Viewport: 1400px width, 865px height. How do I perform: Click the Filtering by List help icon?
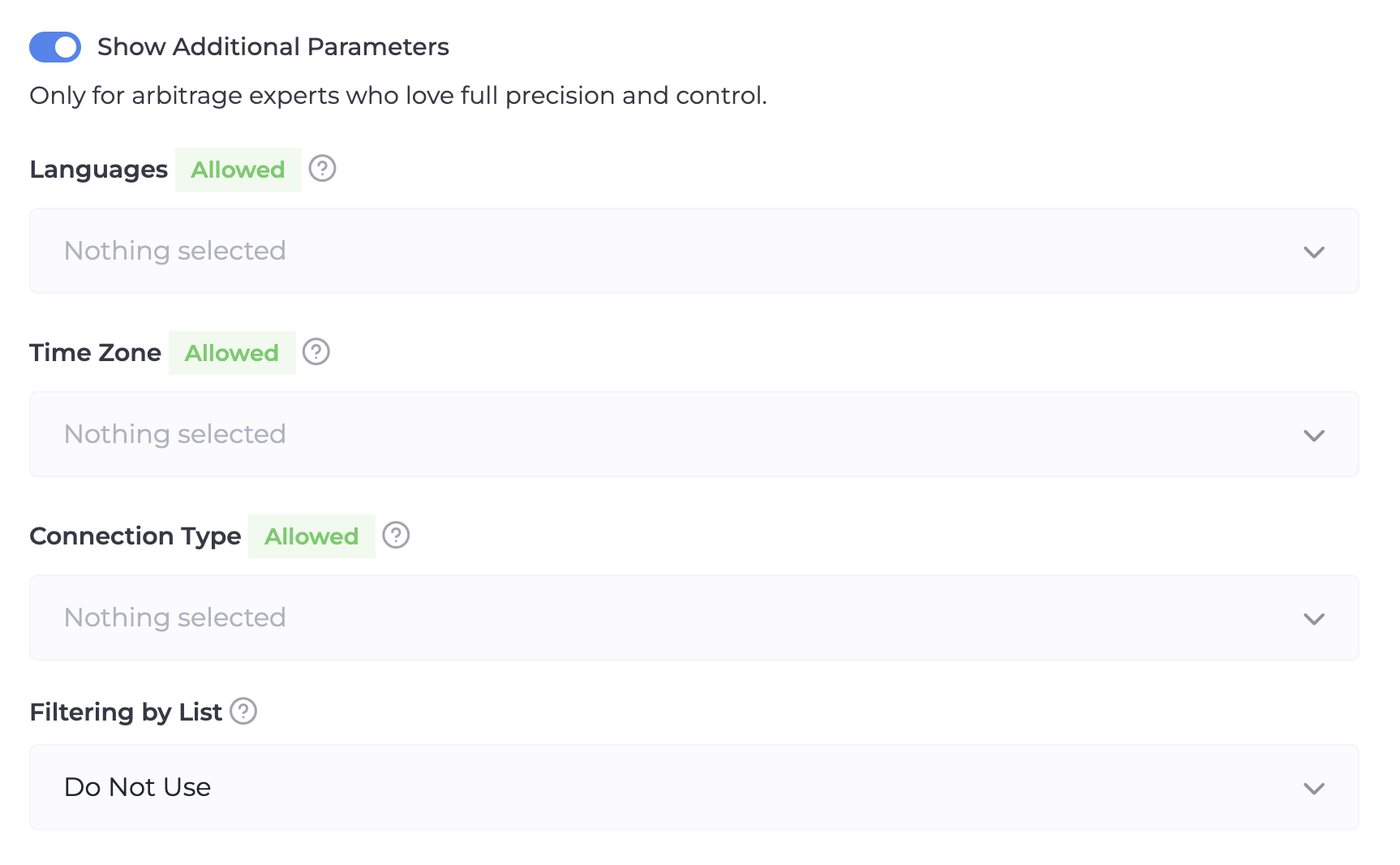pos(243,712)
